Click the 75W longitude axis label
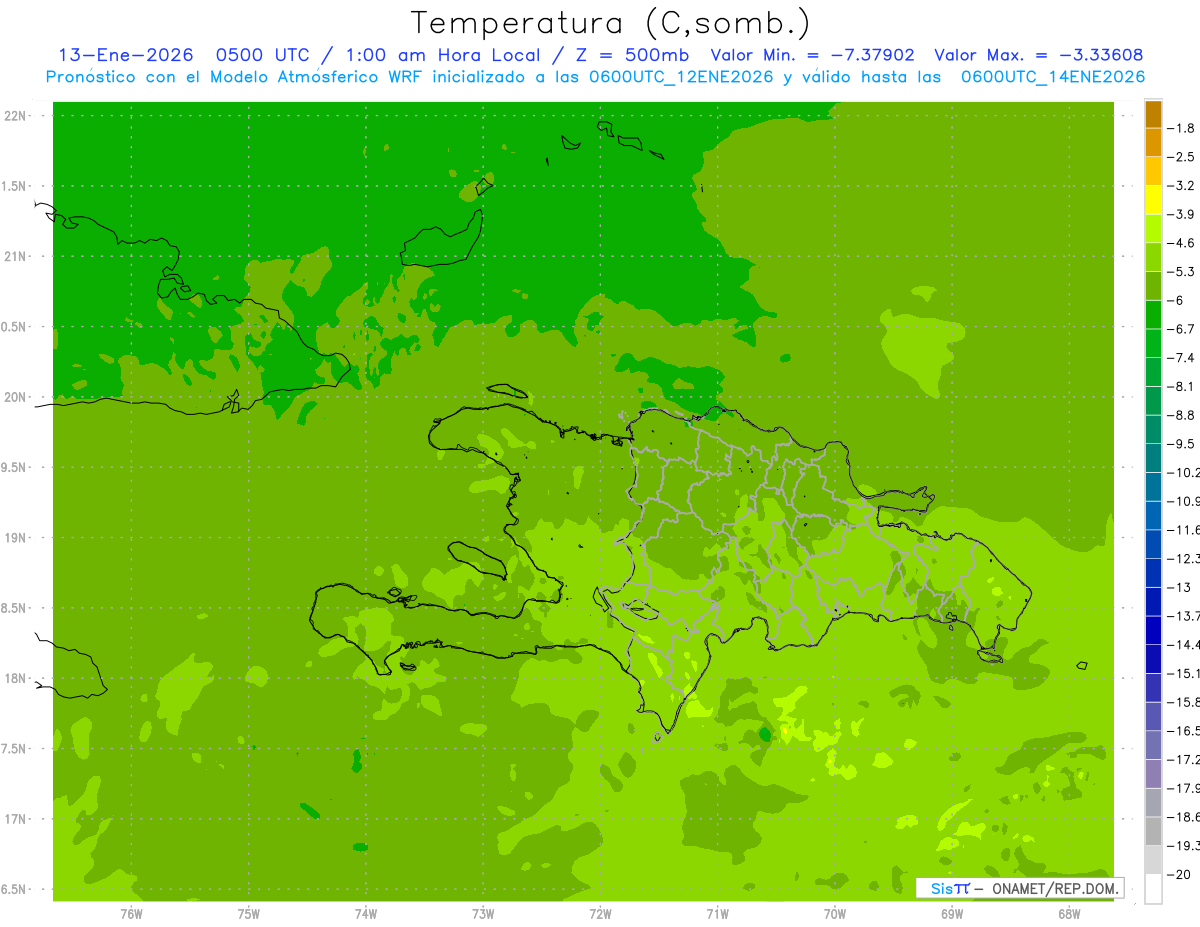The image size is (1200, 927). point(249,914)
